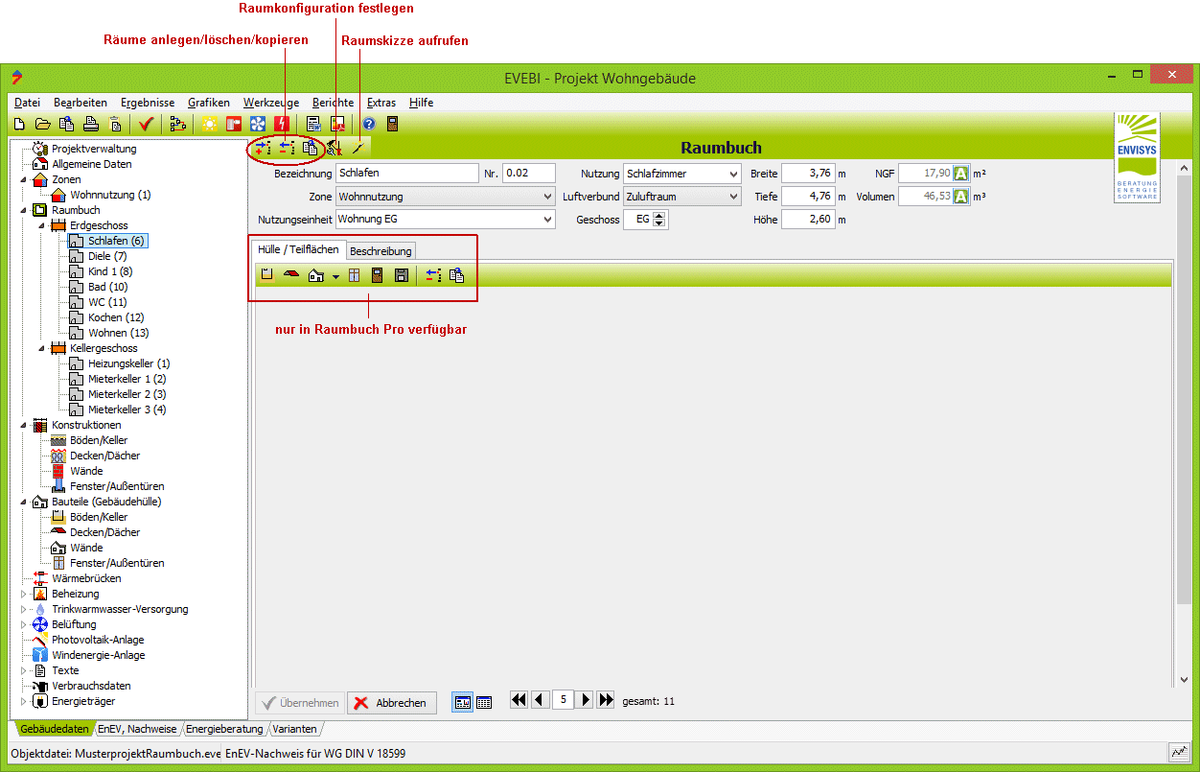The width and height of the screenshot is (1200, 772).
Task: Click the red lightning bolt toolbar icon
Action: (283, 124)
